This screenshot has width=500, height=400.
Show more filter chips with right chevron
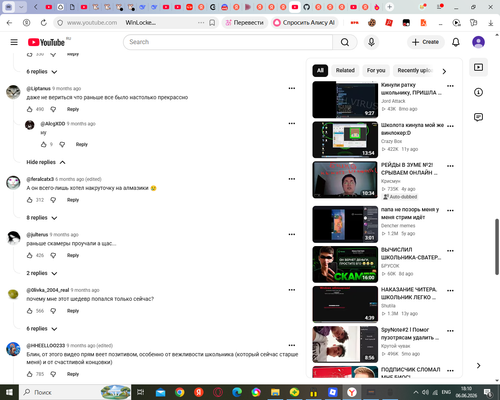[444, 71]
